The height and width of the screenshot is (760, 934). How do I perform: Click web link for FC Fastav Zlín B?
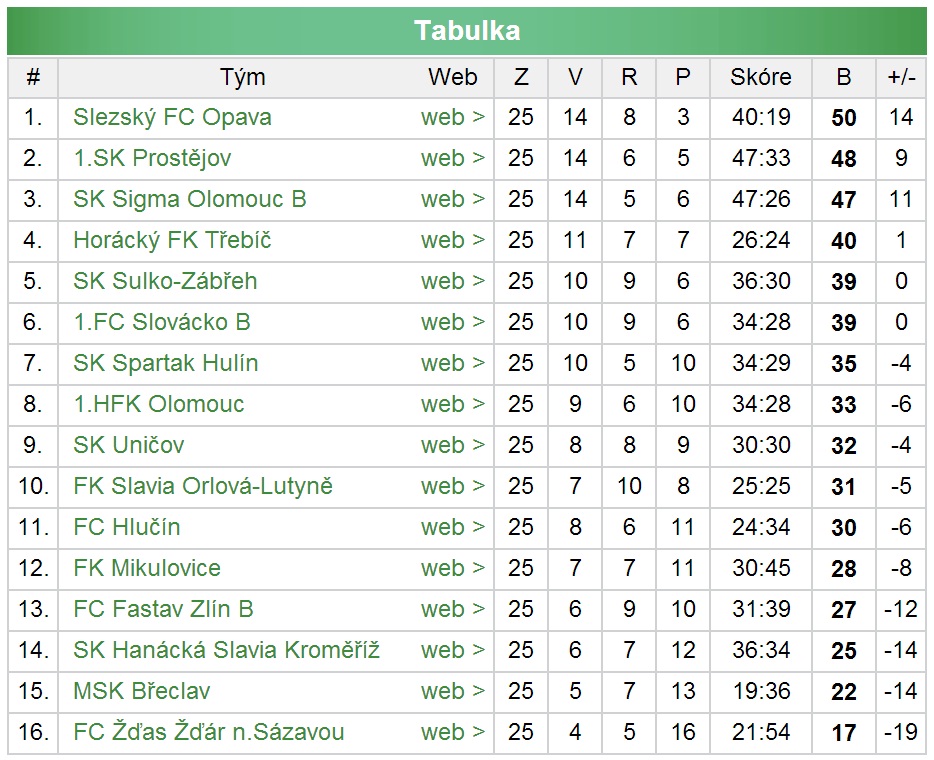tap(452, 609)
